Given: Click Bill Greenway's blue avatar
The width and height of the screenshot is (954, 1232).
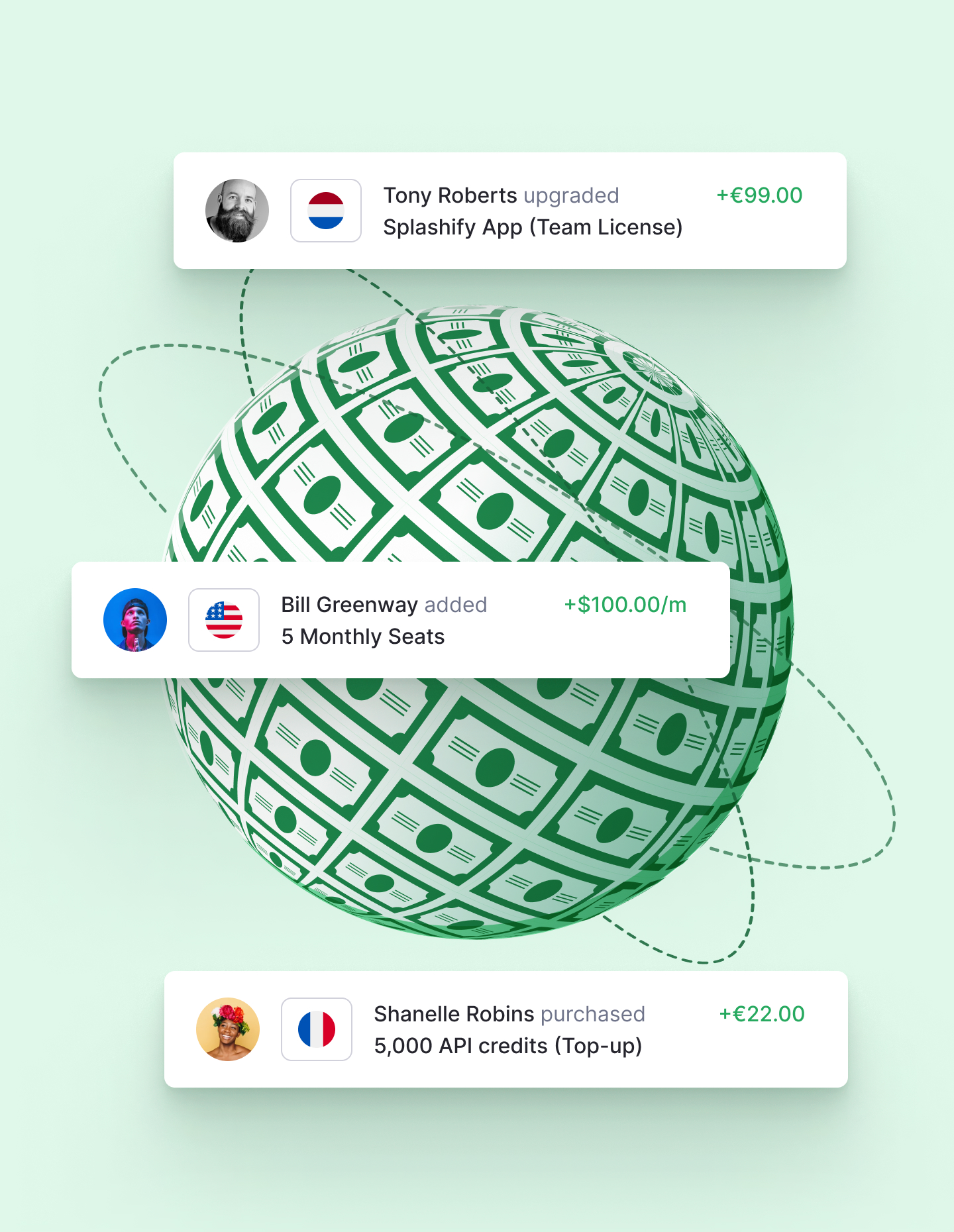Looking at the screenshot, I should (135, 620).
